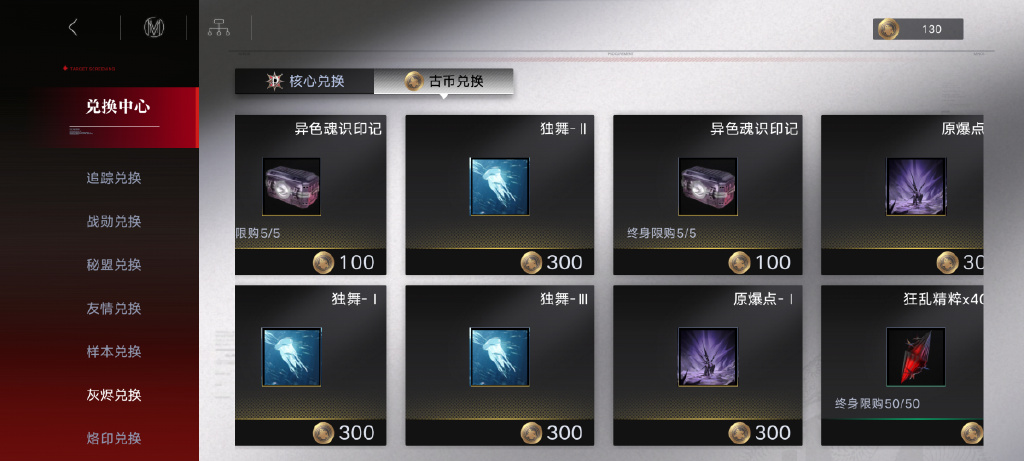Image resolution: width=1024 pixels, height=461 pixels.
Task: Open the hierarchy tree icon
Action: click(x=219, y=27)
